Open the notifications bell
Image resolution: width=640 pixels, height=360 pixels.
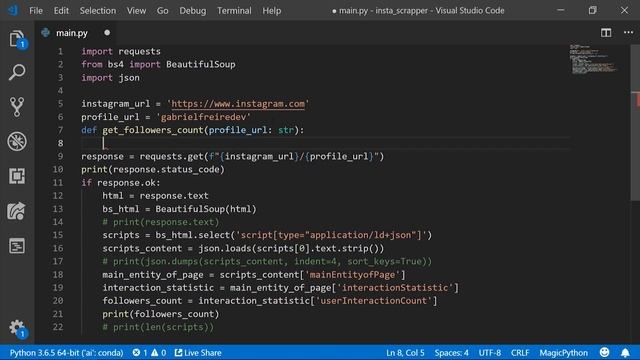625,352
